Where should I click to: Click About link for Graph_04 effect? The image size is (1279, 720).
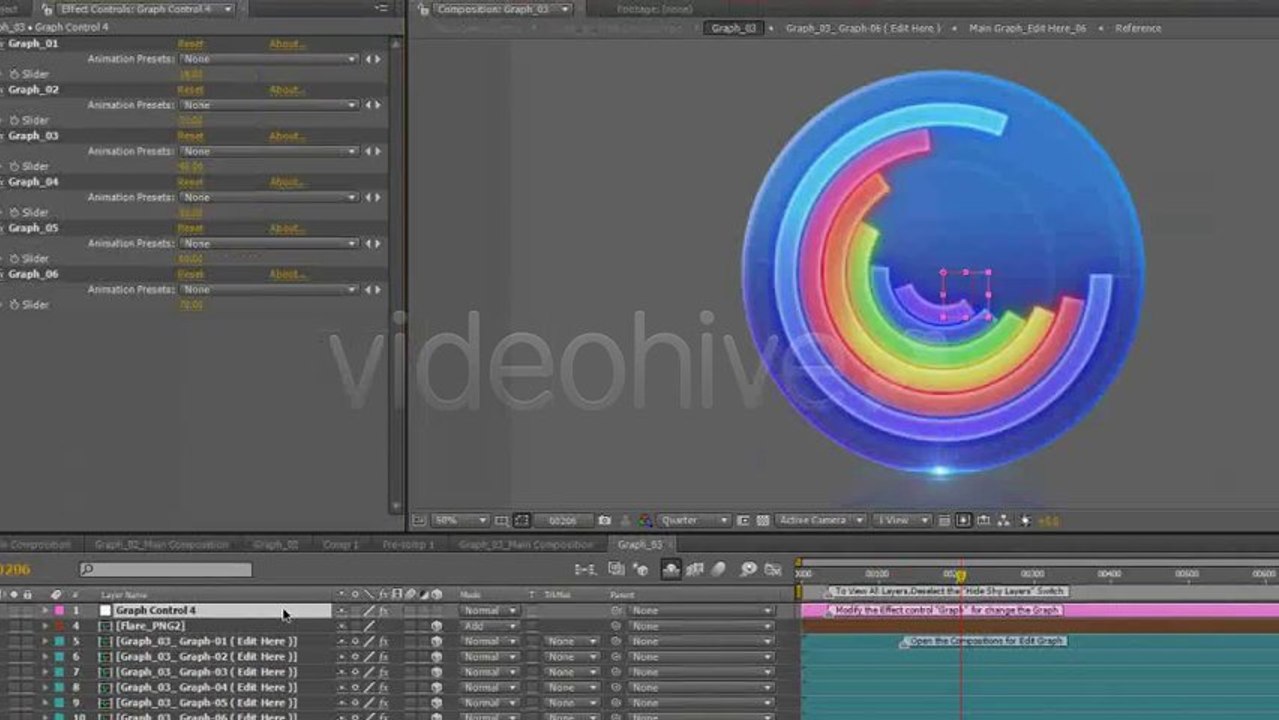coord(287,182)
